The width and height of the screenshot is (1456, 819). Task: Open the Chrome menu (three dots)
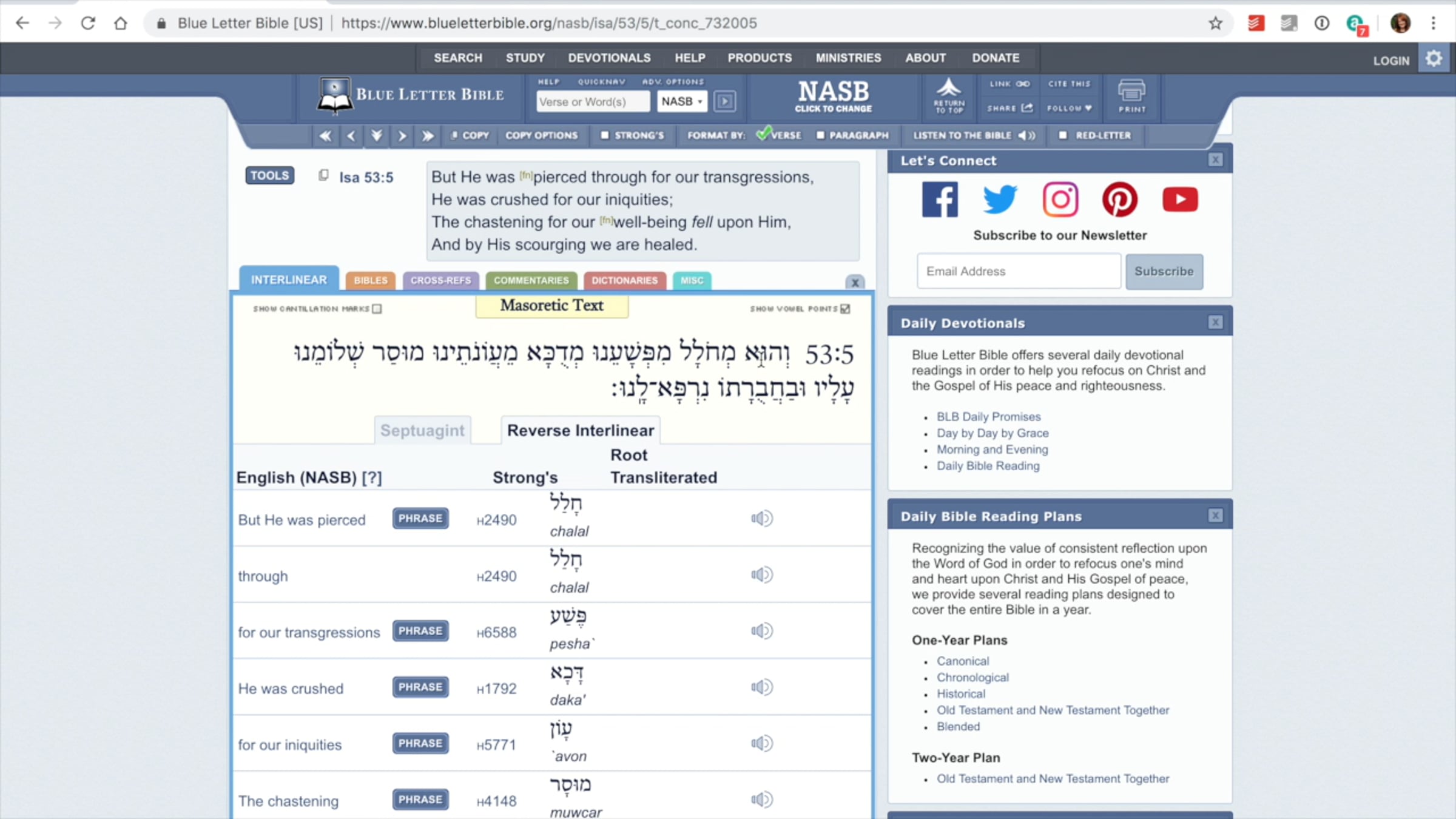pos(1434,23)
